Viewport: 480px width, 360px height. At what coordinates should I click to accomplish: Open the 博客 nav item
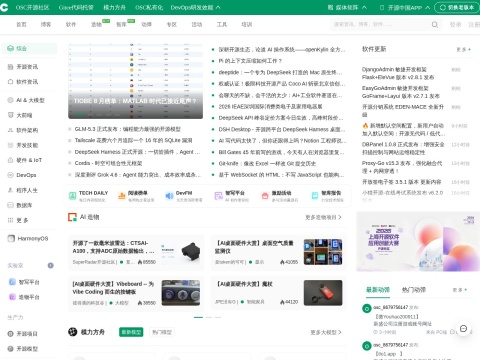pyautogui.click(x=46, y=25)
